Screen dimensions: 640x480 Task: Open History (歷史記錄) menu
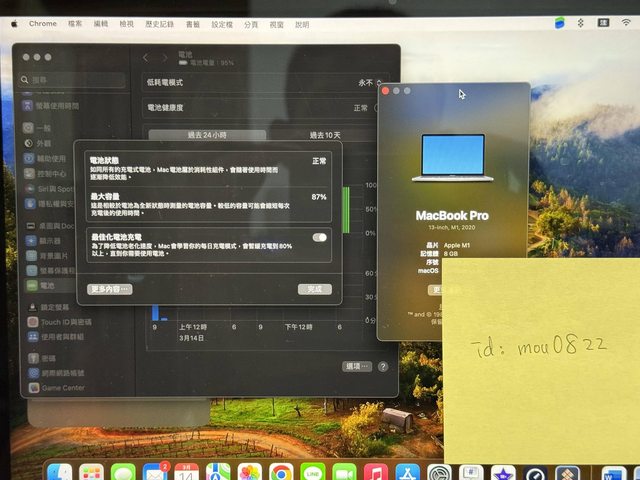[159, 24]
